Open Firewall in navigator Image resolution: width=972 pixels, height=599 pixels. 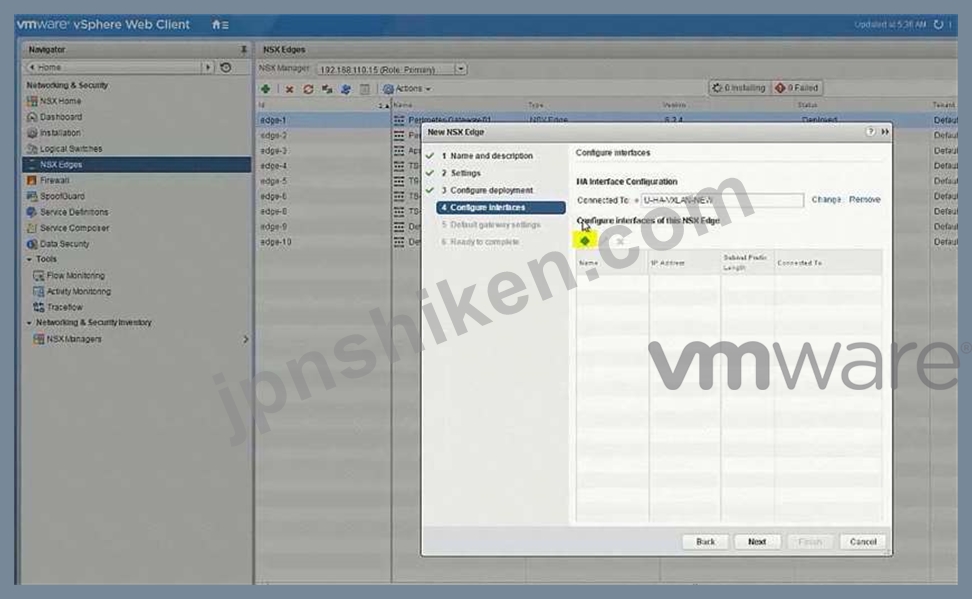click(x=48, y=180)
